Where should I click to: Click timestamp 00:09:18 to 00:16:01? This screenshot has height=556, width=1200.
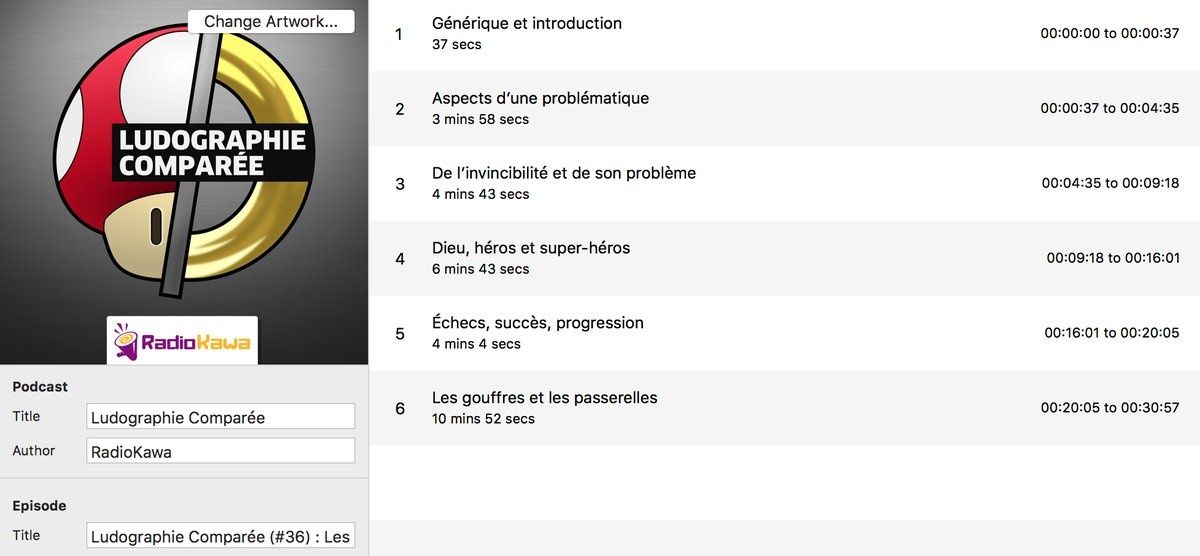[1113, 258]
